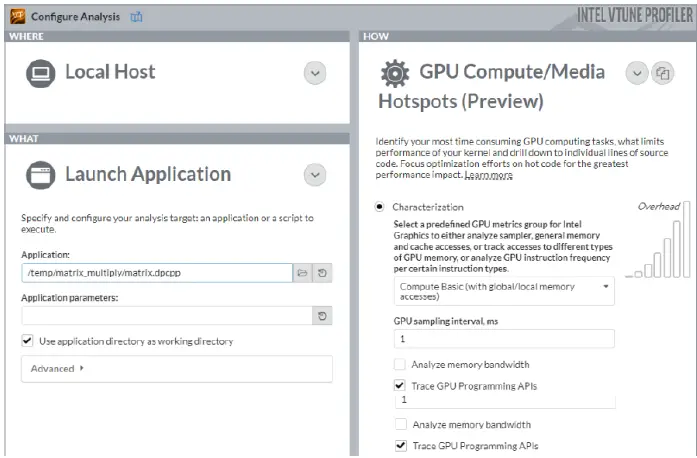The width and height of the screenshot is (697, 458).
Task: Click the gear icon beside GPU Compute/Media Hotspots
Action: (x=395, y=73)
